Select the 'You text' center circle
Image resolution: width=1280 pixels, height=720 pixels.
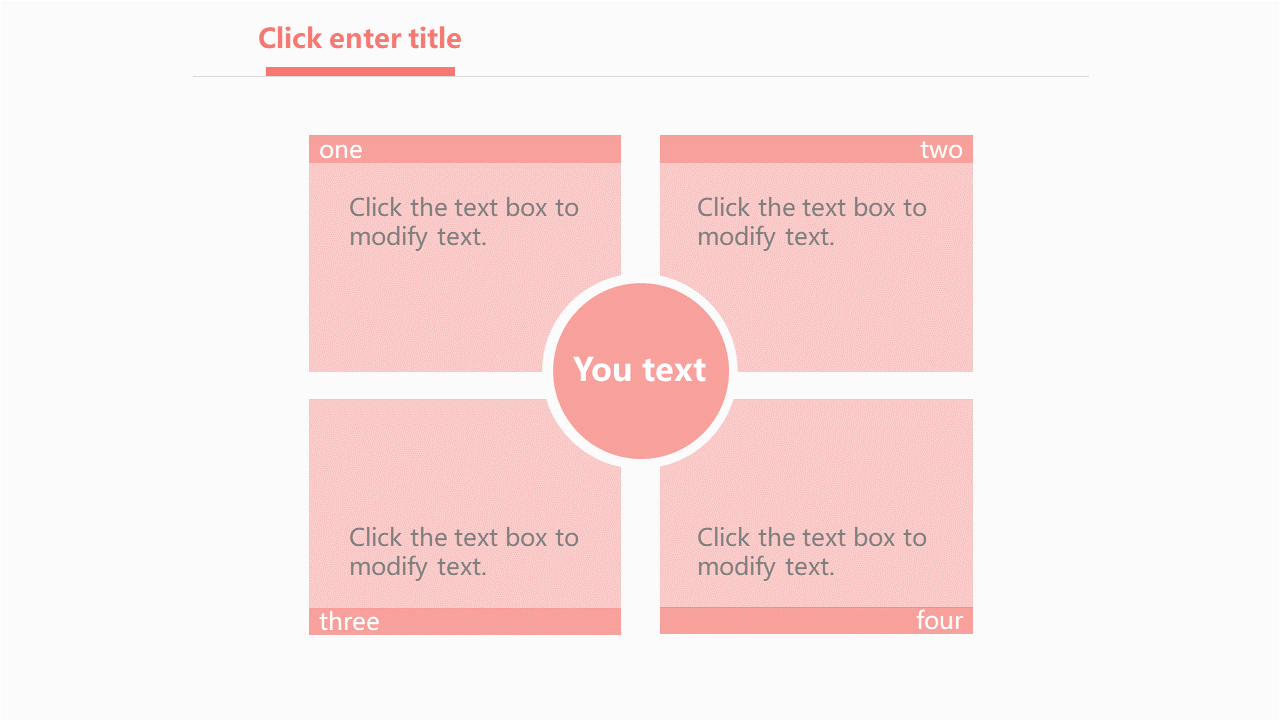[x=640, y=371]
